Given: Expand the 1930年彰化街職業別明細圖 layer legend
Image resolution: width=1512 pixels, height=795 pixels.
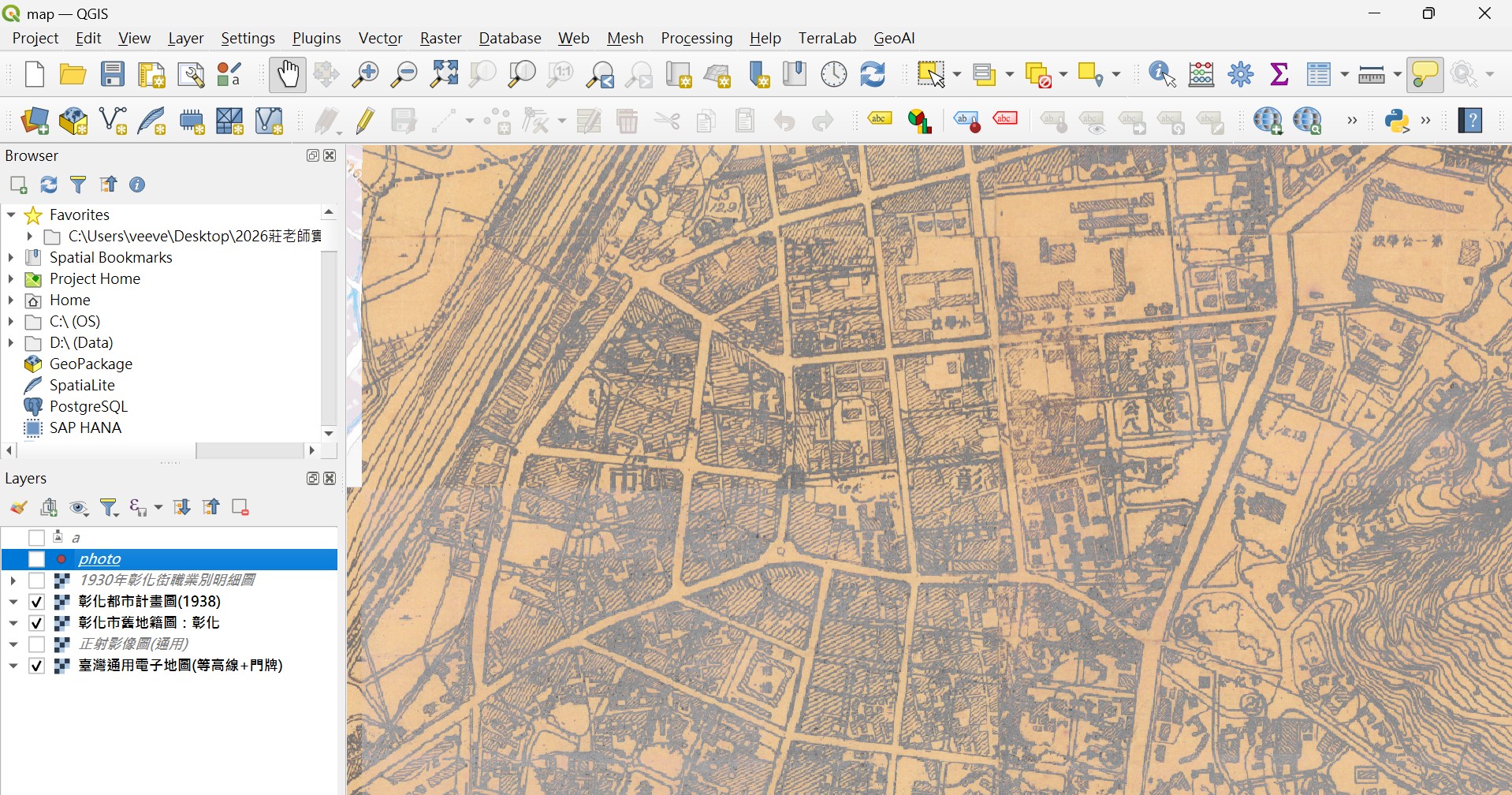Looking at the screenshot, I should coord(13,580).
